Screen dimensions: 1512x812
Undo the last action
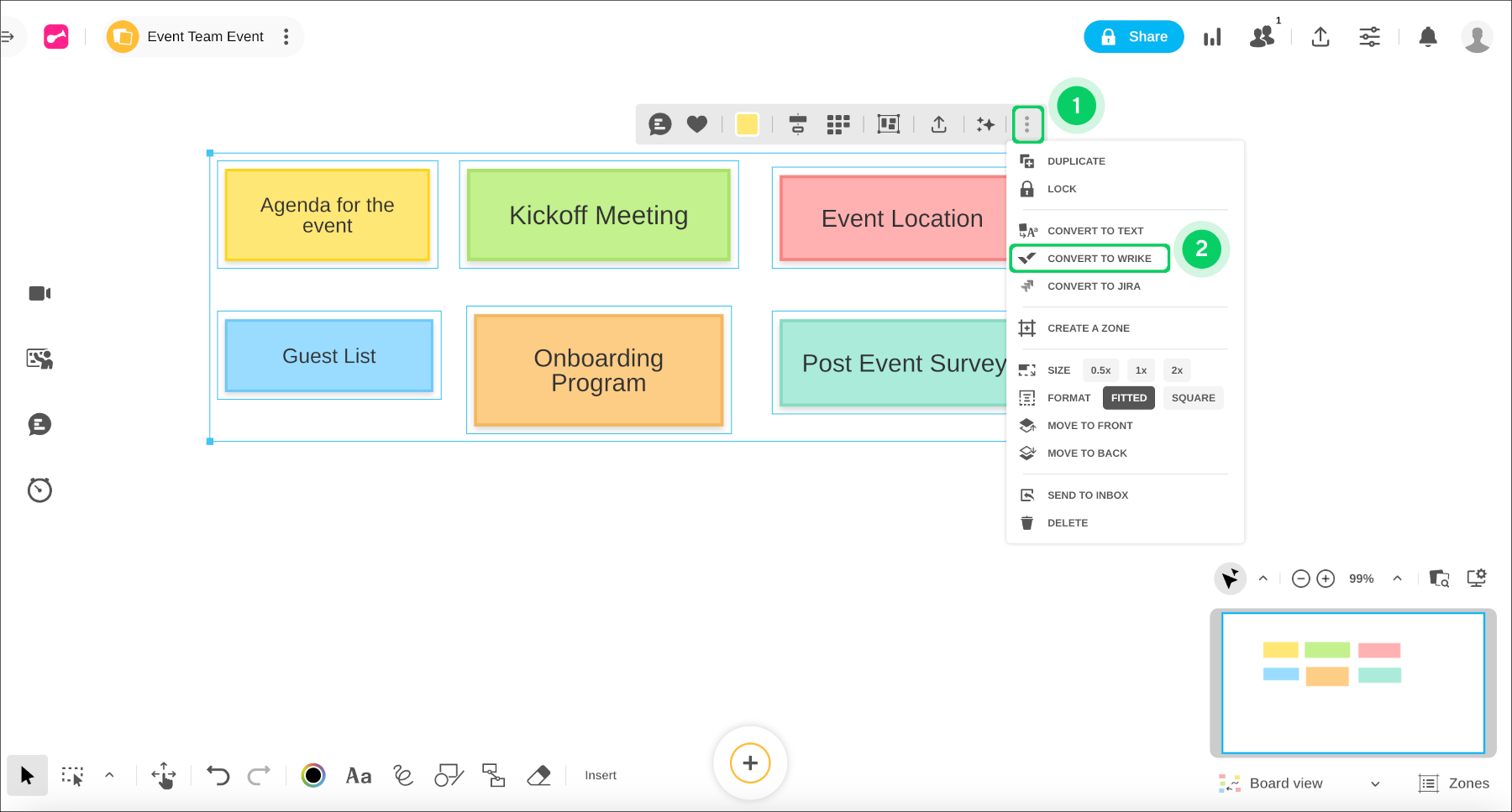[x=218, y=775]
